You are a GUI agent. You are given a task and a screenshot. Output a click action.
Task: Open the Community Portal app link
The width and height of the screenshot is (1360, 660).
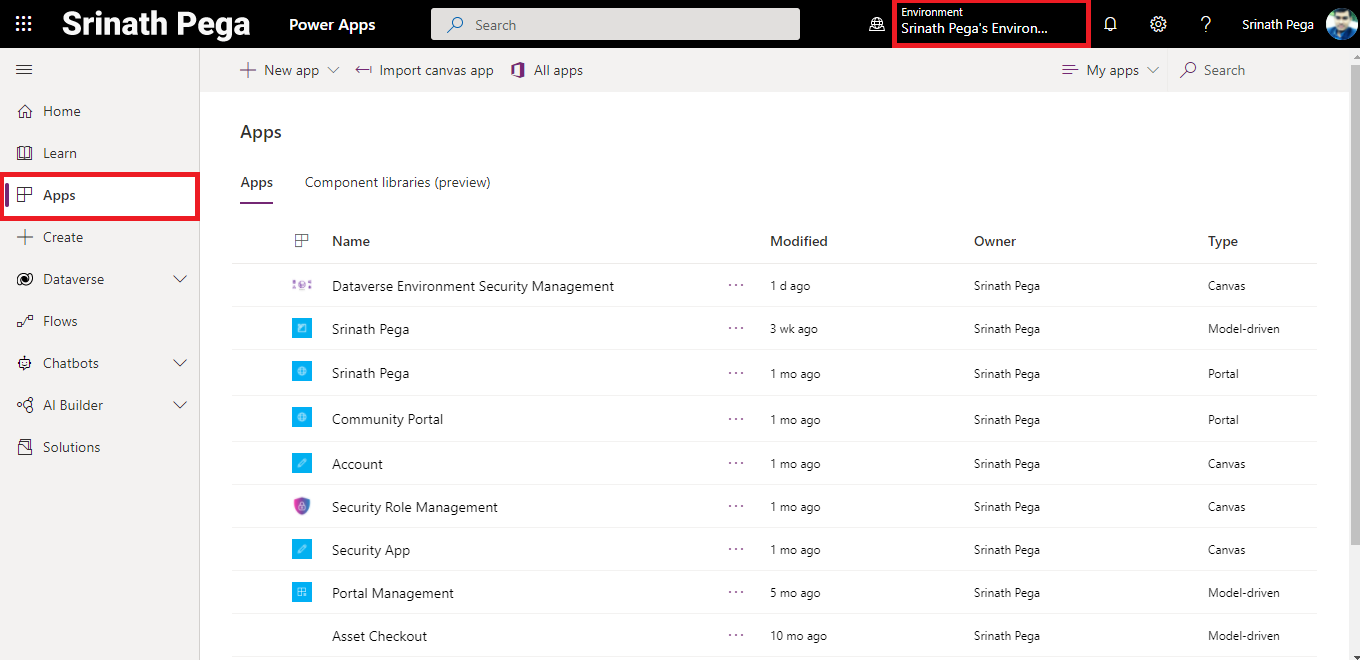387,419
